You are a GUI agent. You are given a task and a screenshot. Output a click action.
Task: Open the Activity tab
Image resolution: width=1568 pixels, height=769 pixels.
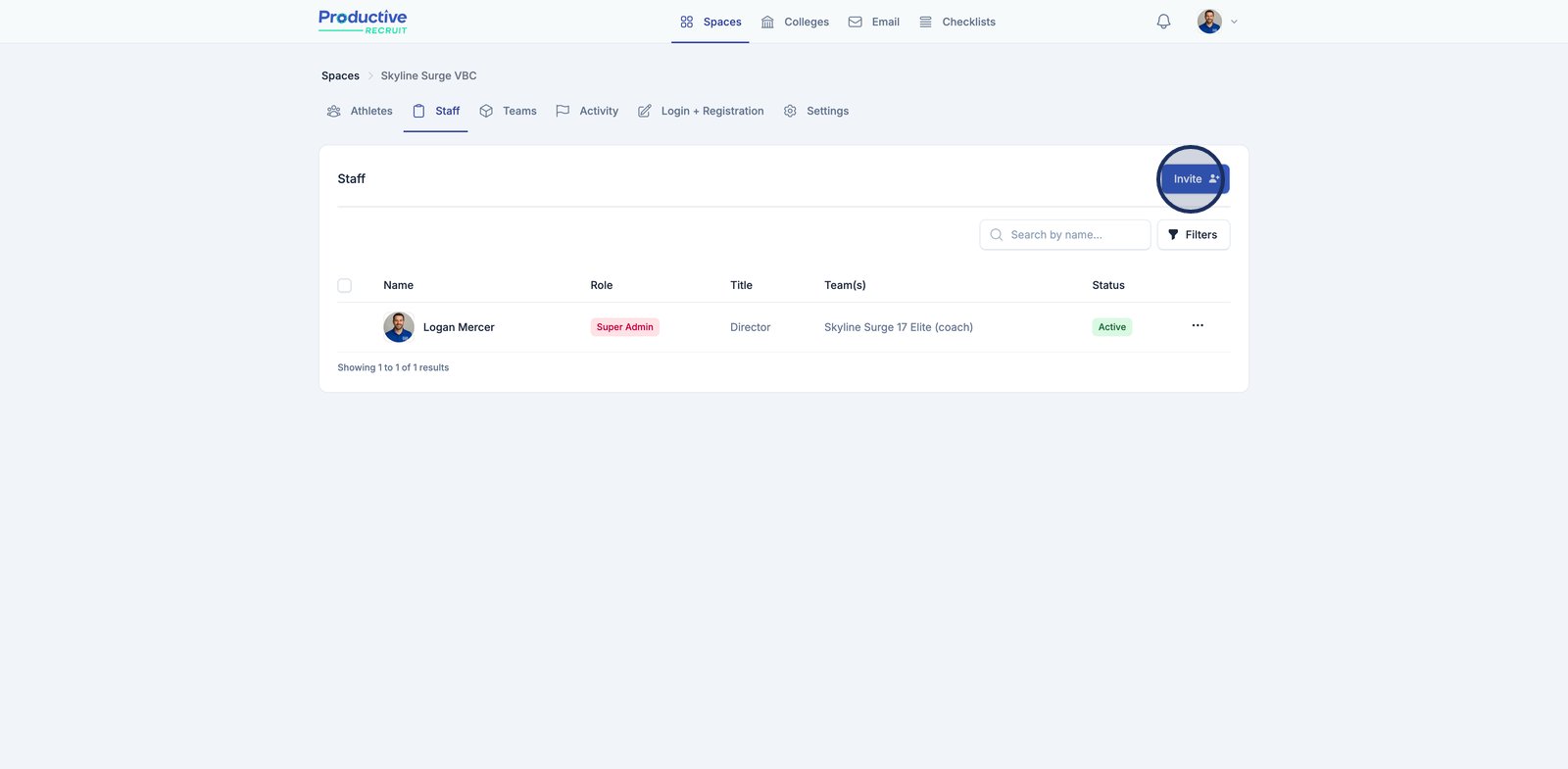click(x=587, y=111)
